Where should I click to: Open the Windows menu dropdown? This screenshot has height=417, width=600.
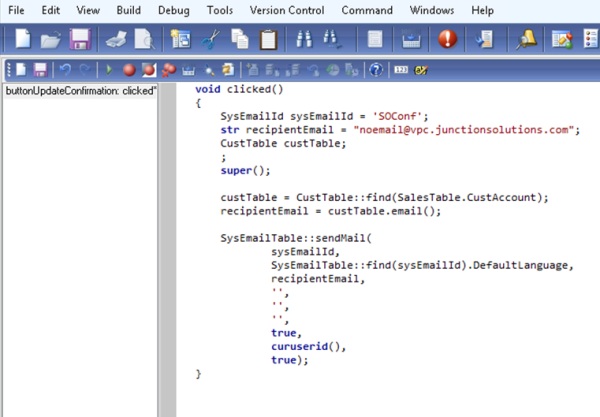tap(432, 10)
